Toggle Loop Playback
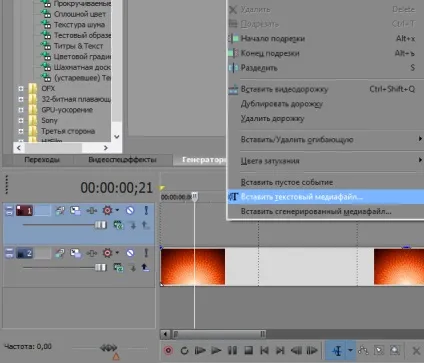Screen dimensions: 424x363 coord(184,350)
